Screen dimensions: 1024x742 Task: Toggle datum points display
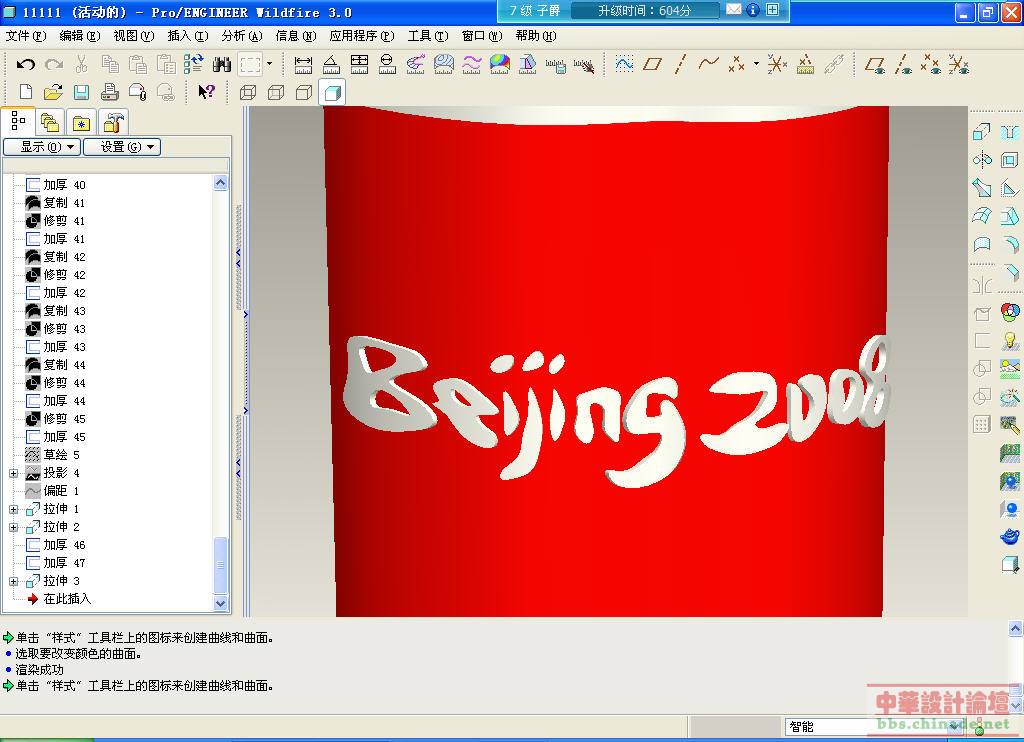pyautogui.click(x=931, y=64)
